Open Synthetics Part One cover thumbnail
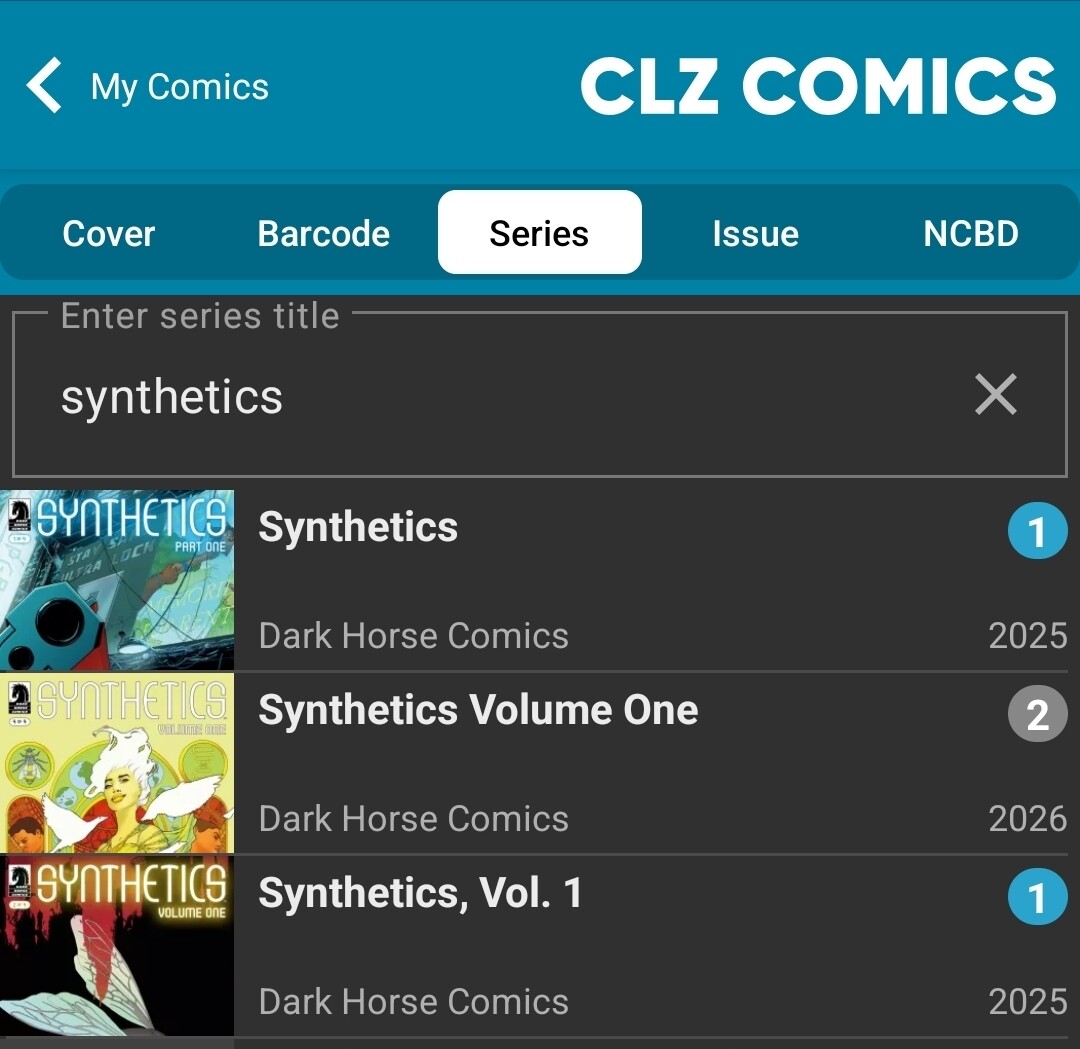1080x1049 pixels. coord(117,580)
